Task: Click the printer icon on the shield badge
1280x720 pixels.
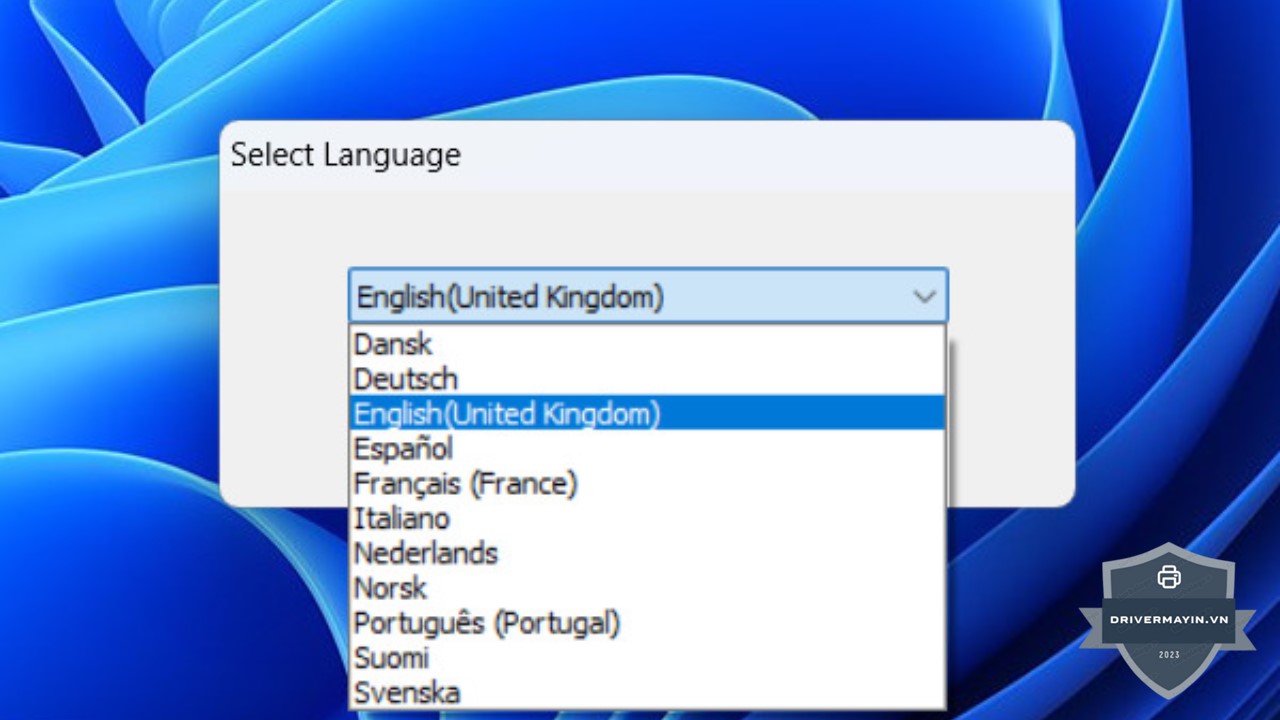Action: (x=1168, y=577)
